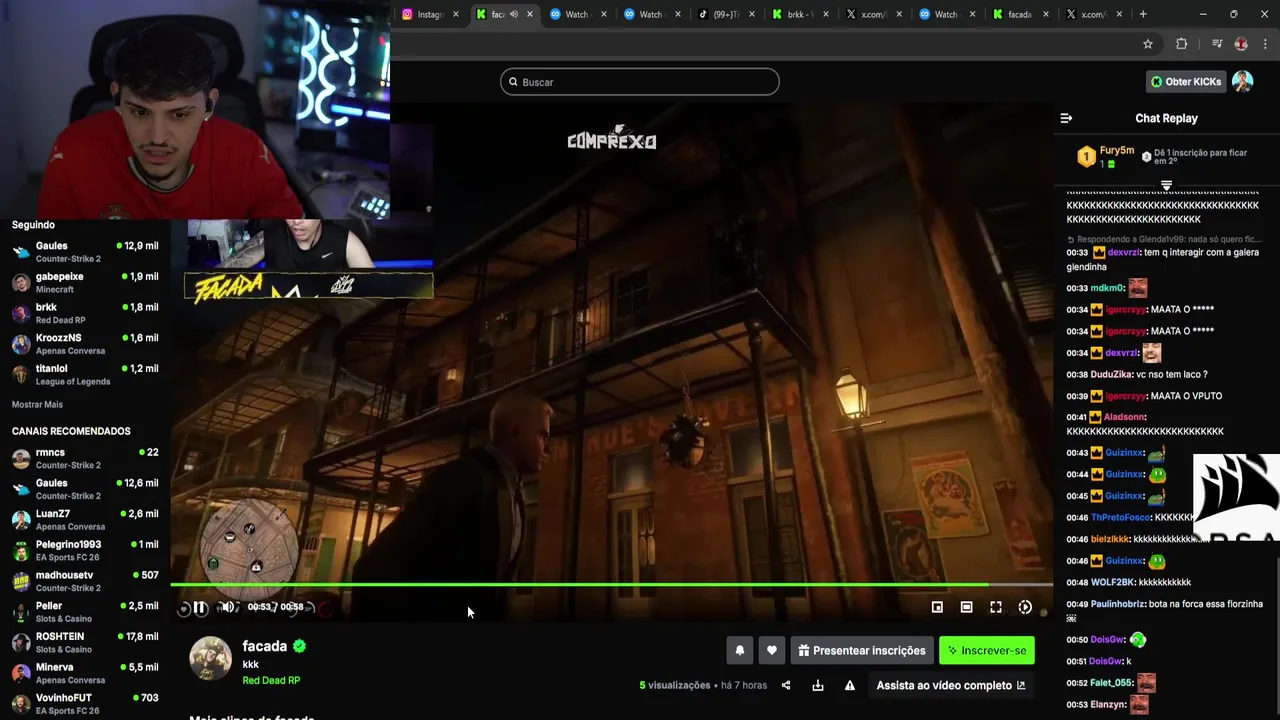Open Gaules channel with 12,9 mil viewers

[x=84, y=252]
